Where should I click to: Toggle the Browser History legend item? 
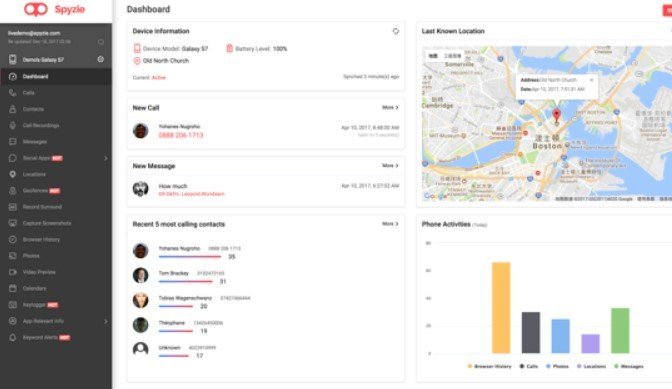coord(489,366)
